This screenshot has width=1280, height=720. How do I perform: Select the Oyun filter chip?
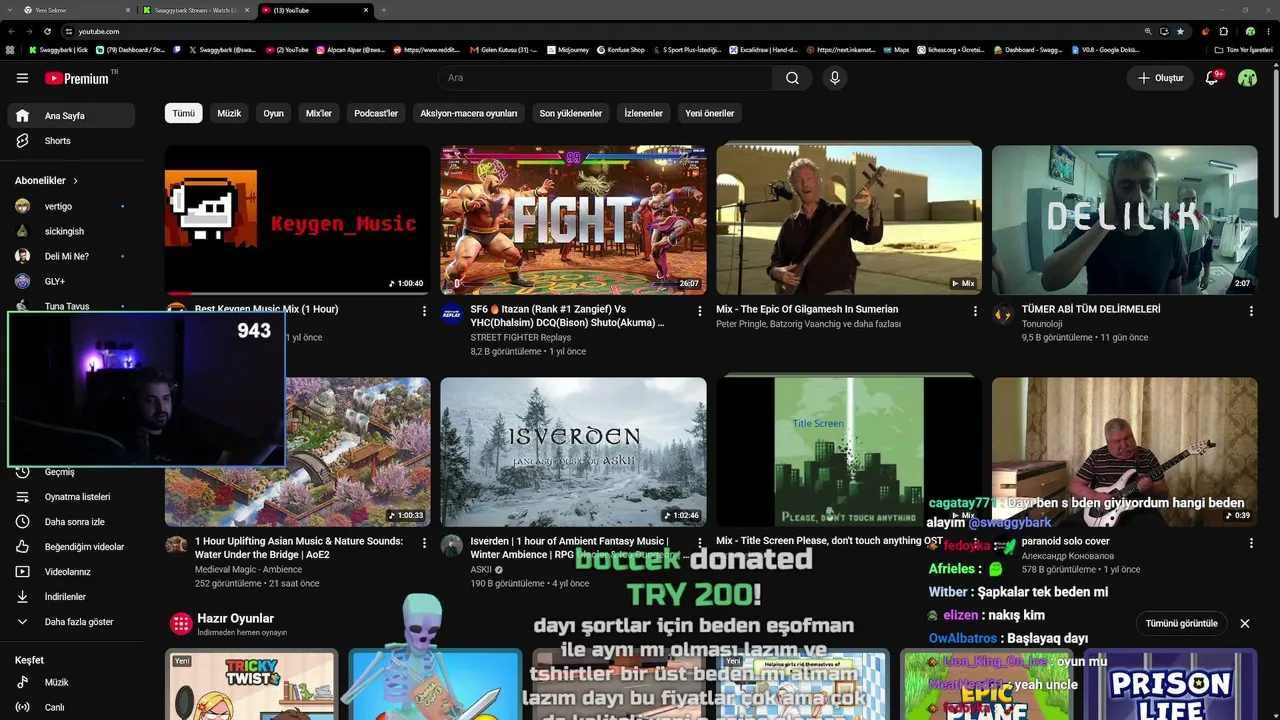(273, 113)
